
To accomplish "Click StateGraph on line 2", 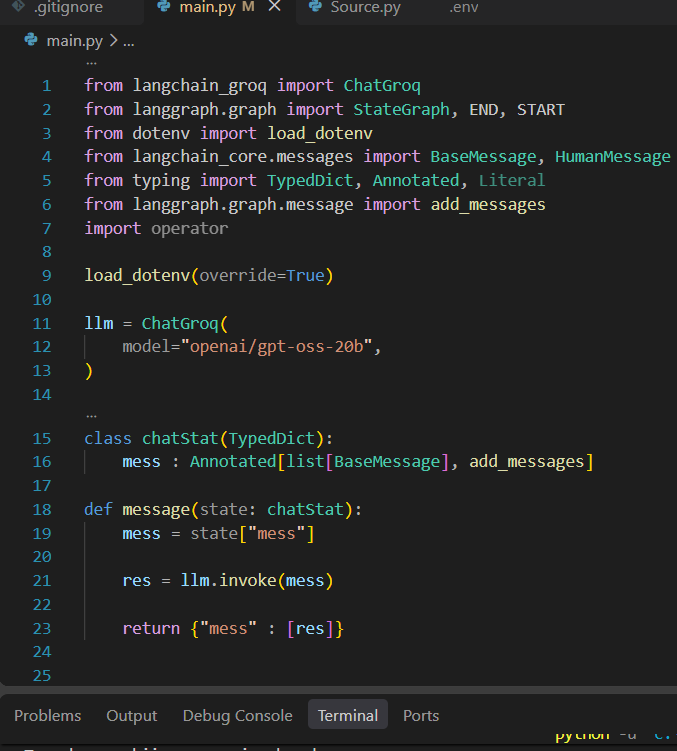I will click(402, 110).
